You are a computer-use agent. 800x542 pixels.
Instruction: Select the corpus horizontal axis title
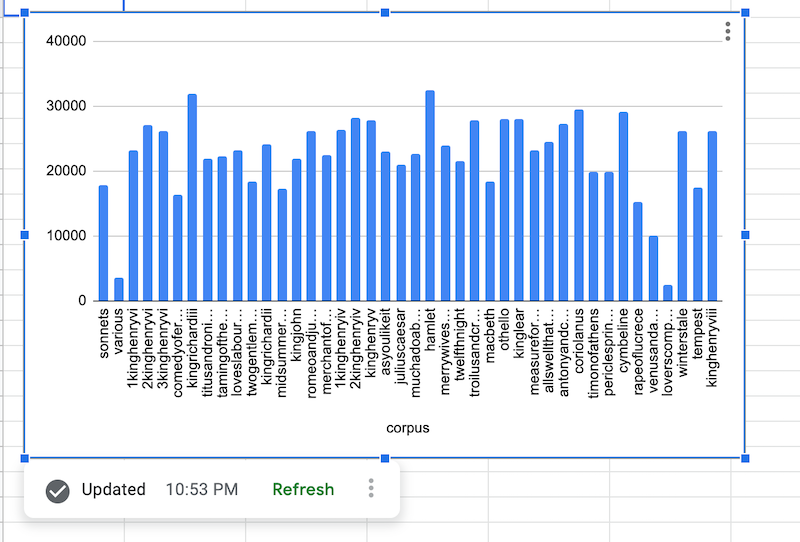(408, 428)
